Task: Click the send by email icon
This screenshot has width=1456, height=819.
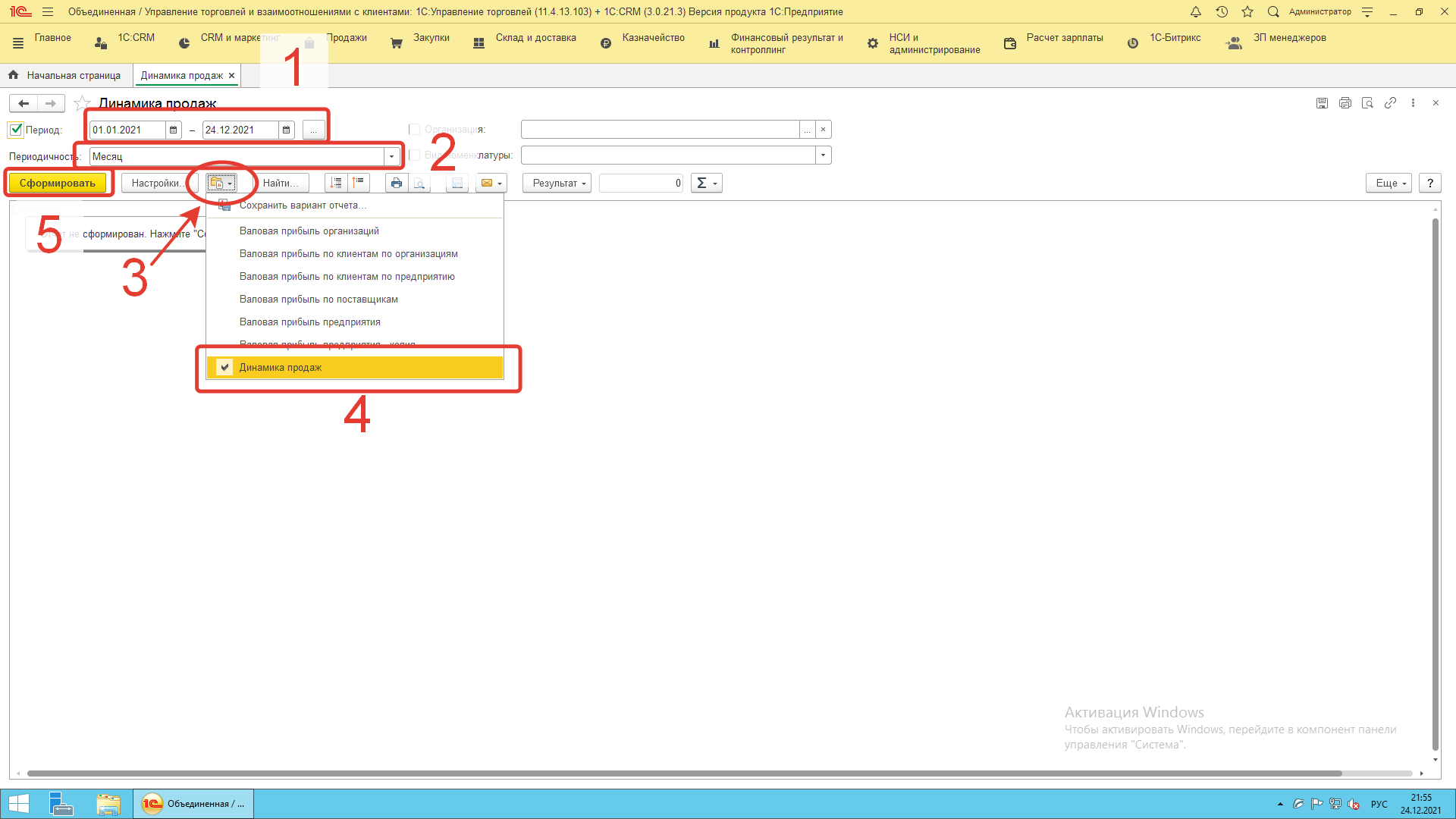Action: (487, 183)
